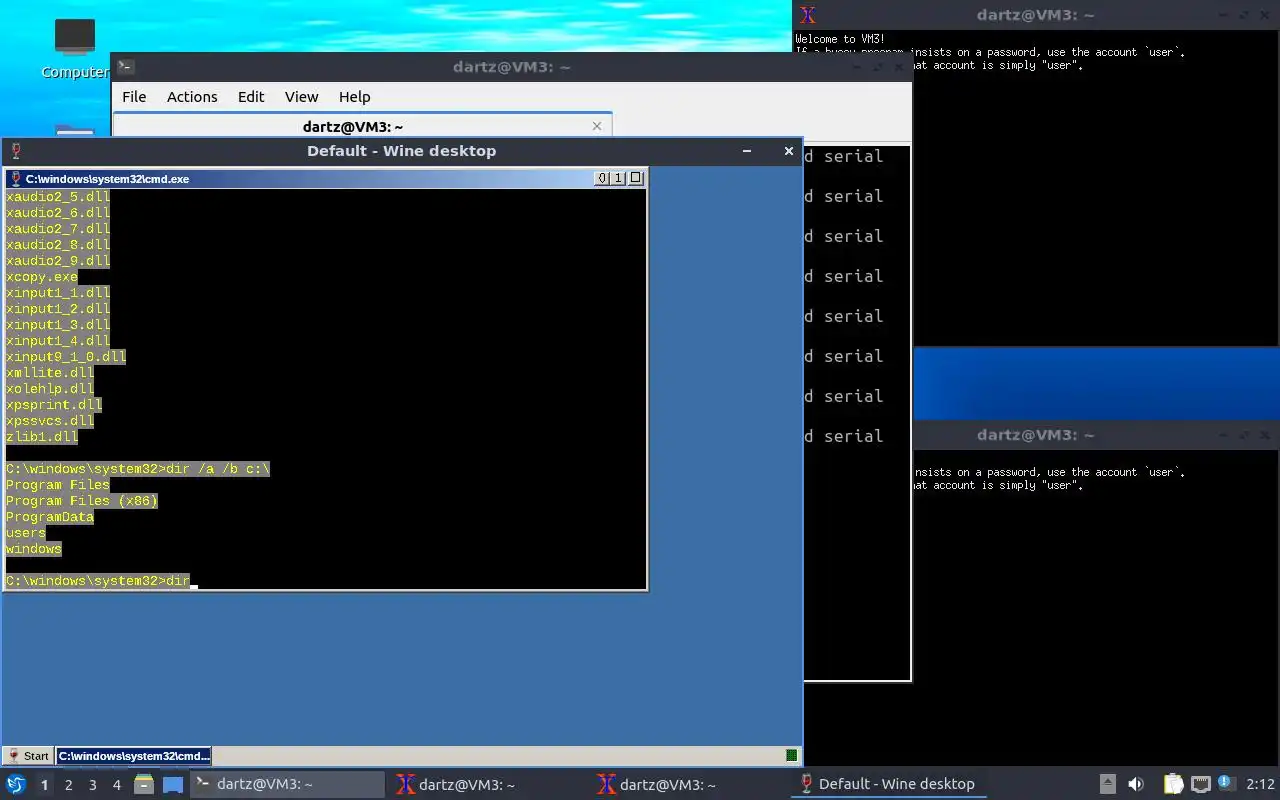Open the network tray icon
1280x800 pixels.
pos(1201,784)
